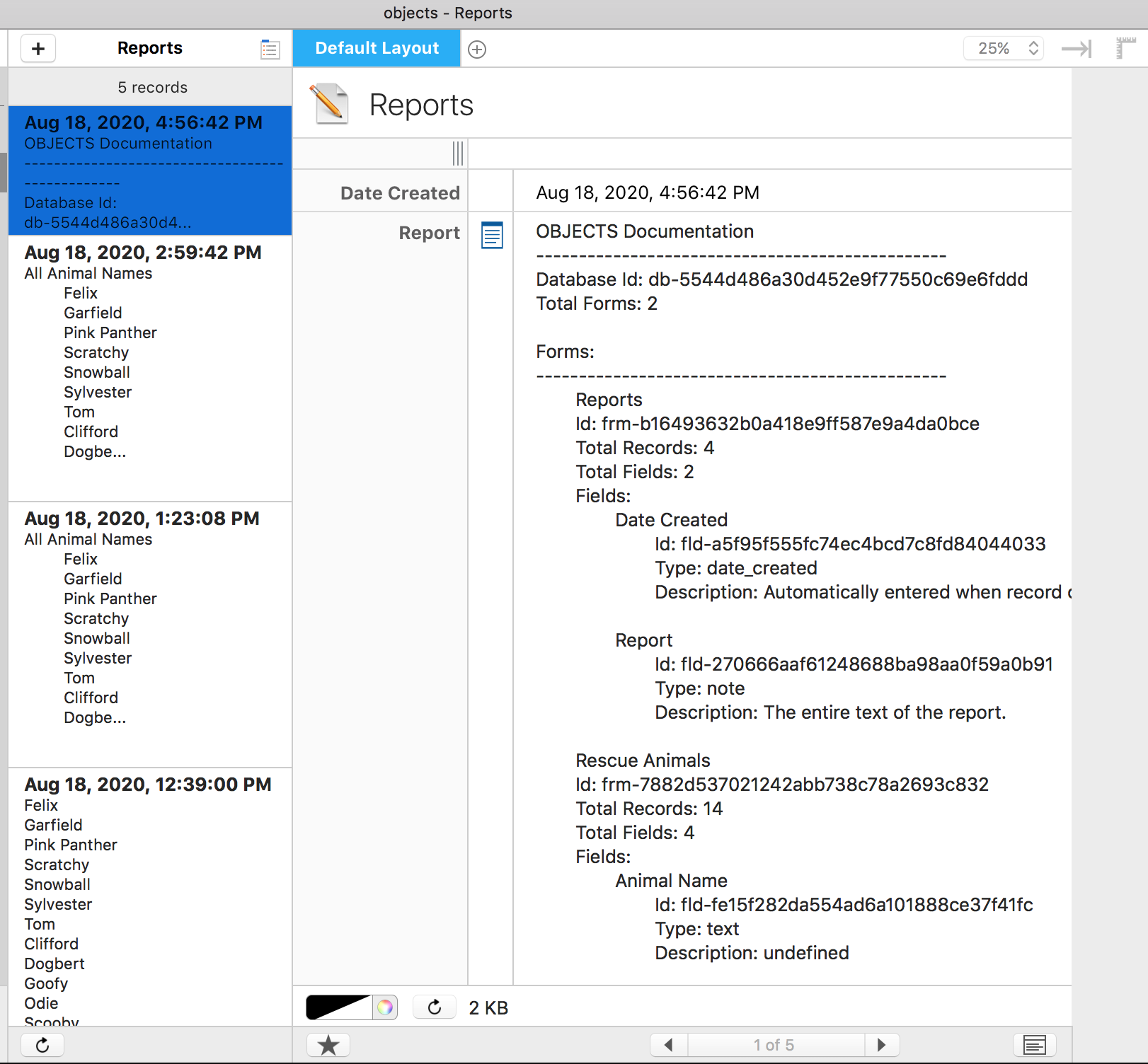
Task: Go to next record arrow
Action: coord(881,1045)
